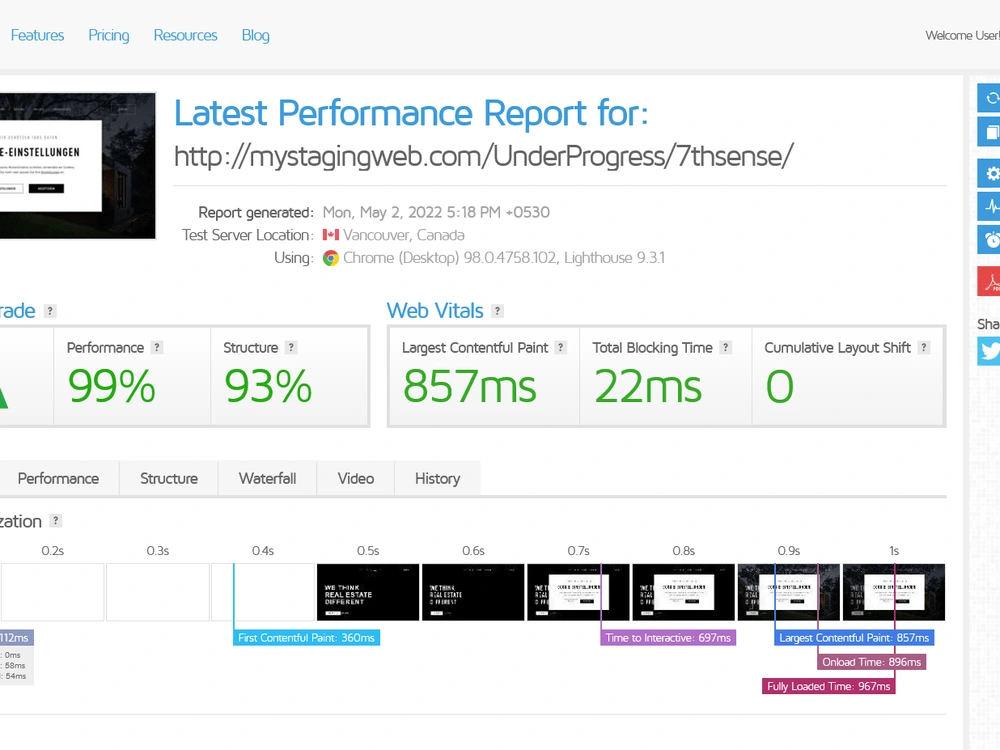1000x750 pixels.
Task: Click Time to Interactive 697ms marker
Action: click(668, 638)
